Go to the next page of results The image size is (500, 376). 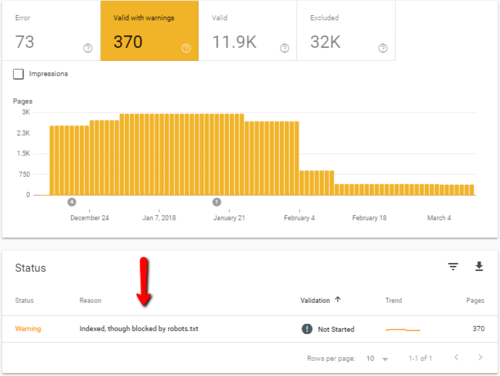coord(480,357)
